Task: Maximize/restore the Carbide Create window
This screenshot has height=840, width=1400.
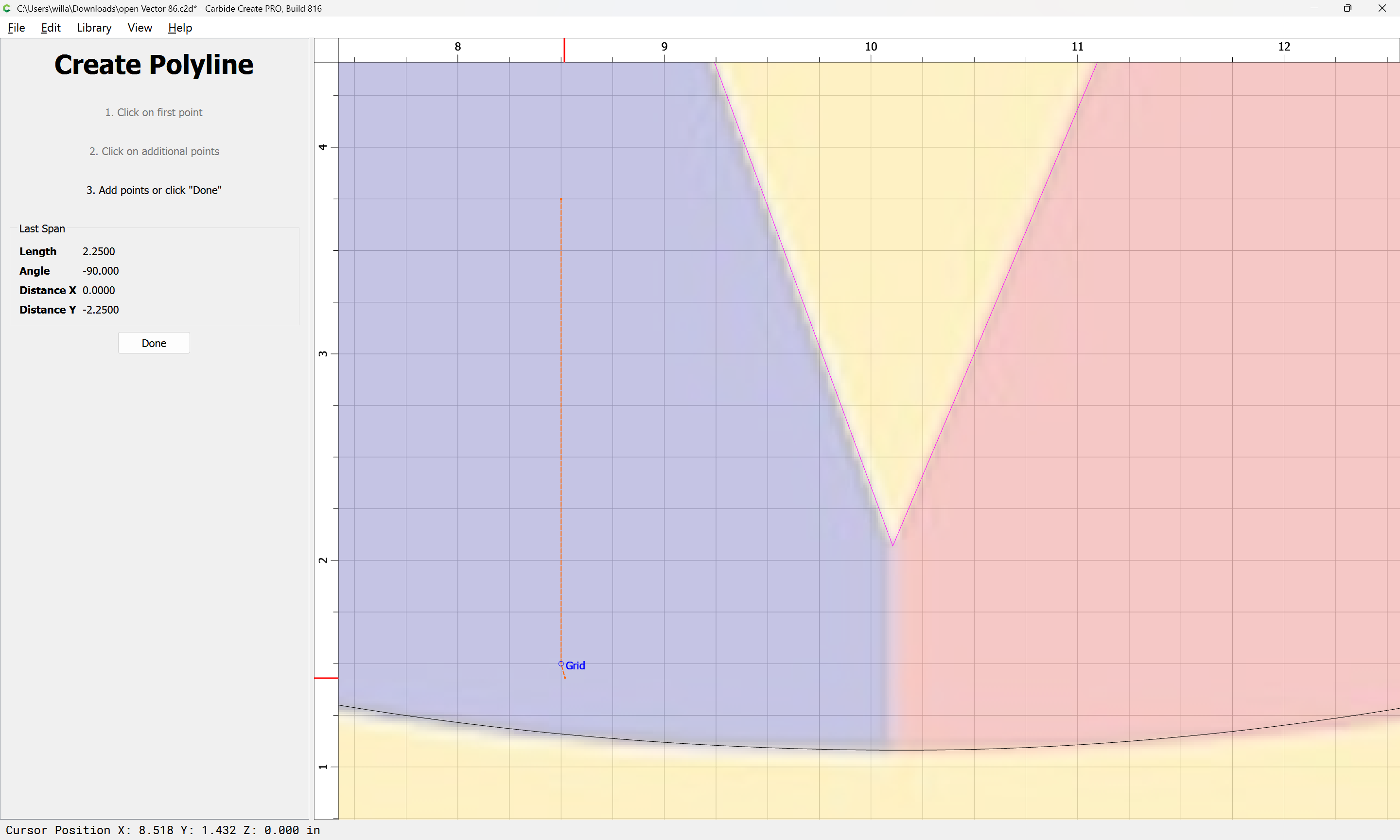Action: 1347,8
